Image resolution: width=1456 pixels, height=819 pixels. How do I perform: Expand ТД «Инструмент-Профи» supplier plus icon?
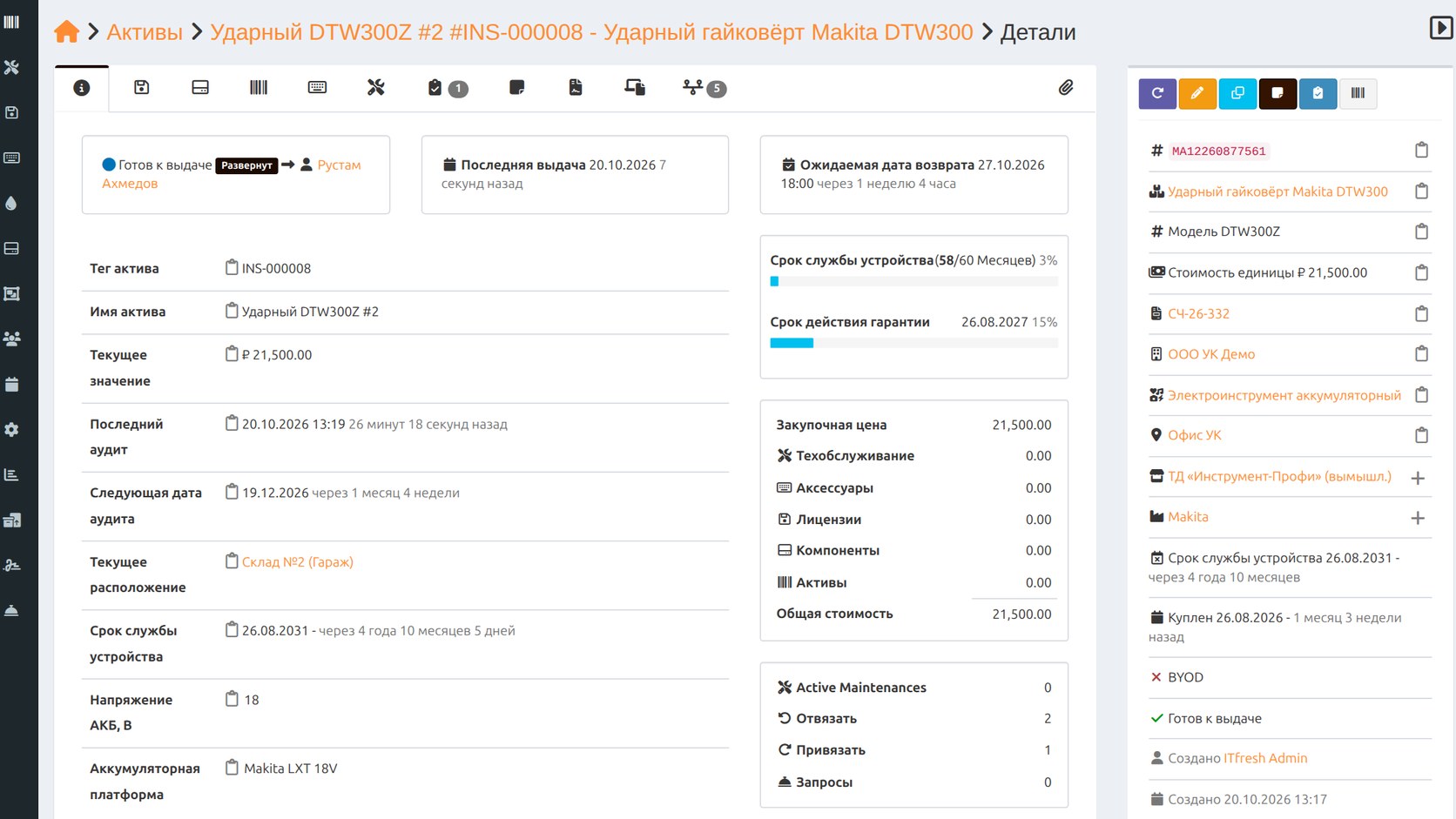pos(1418,478)
